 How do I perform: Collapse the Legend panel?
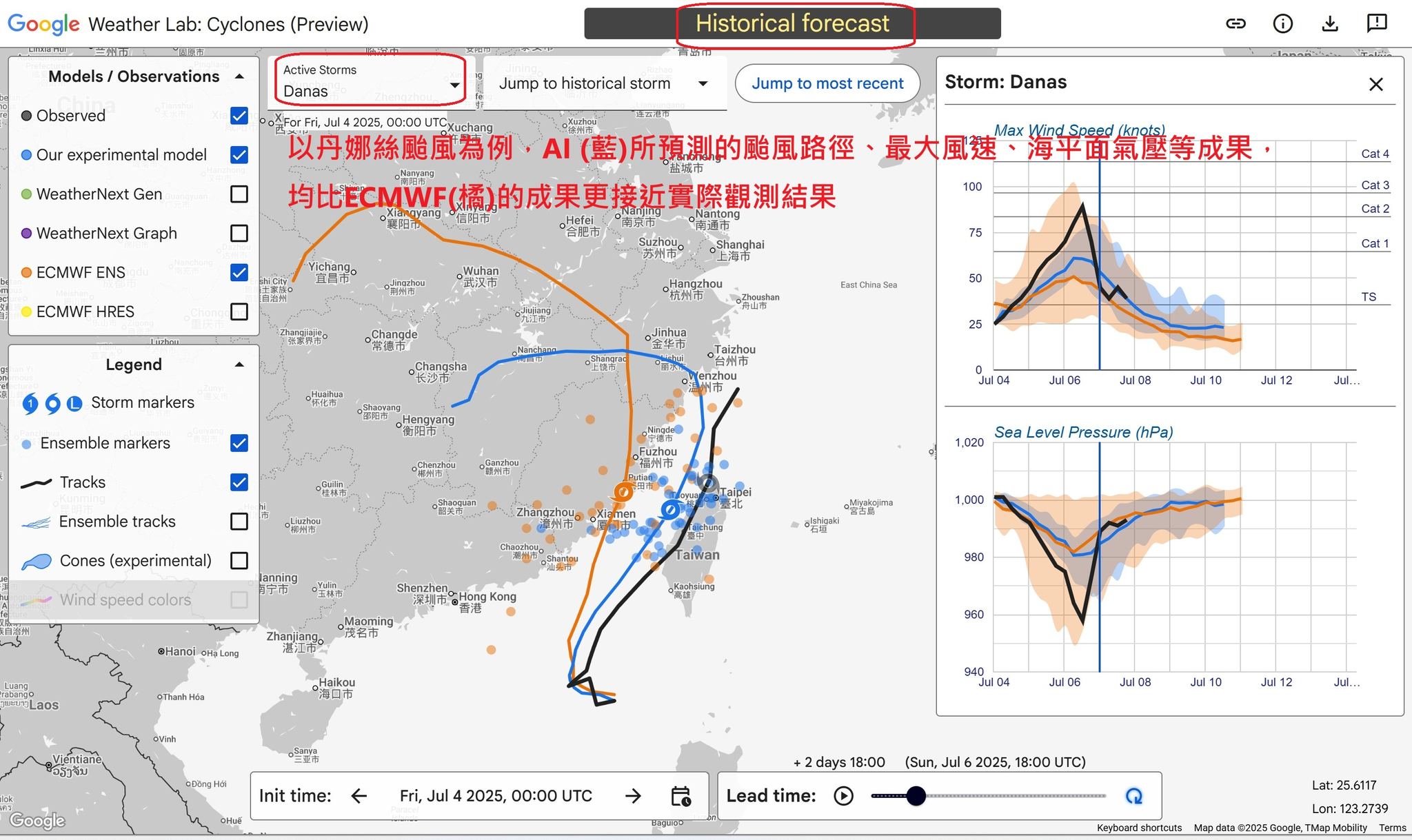coord(239,365)
